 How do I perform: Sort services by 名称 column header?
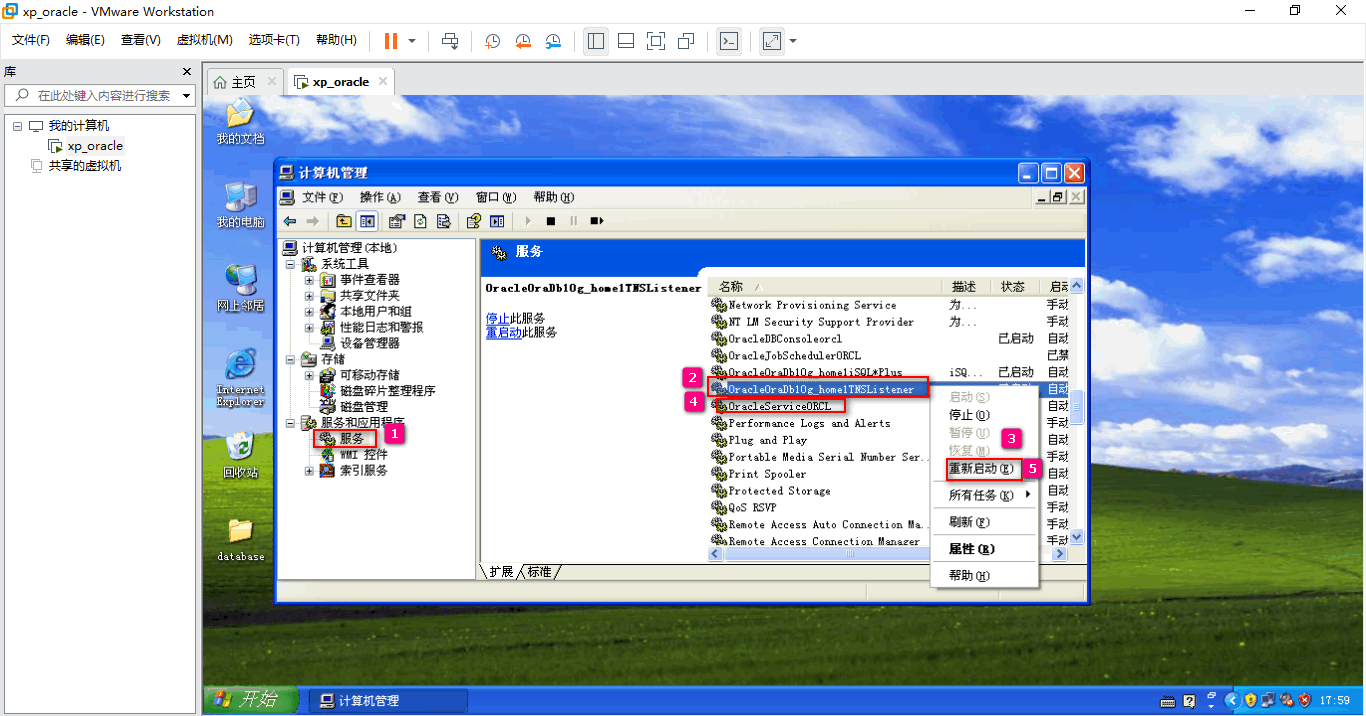click(824, 287)
